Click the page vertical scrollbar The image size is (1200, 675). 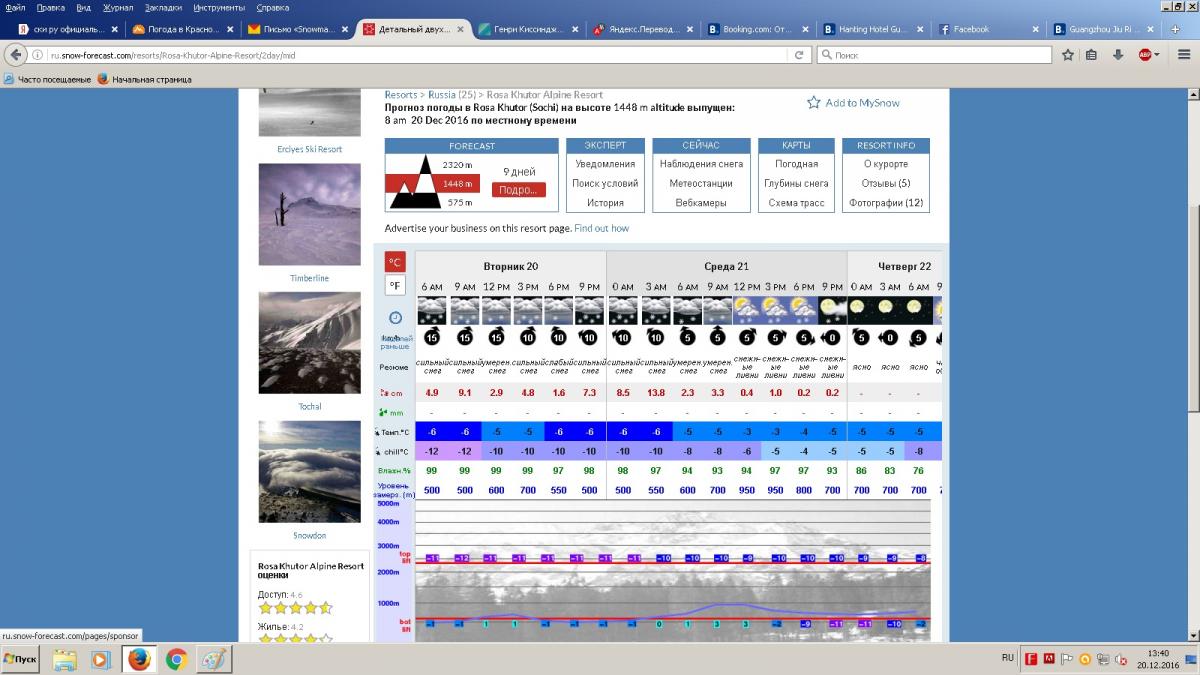click(1192, 365)
